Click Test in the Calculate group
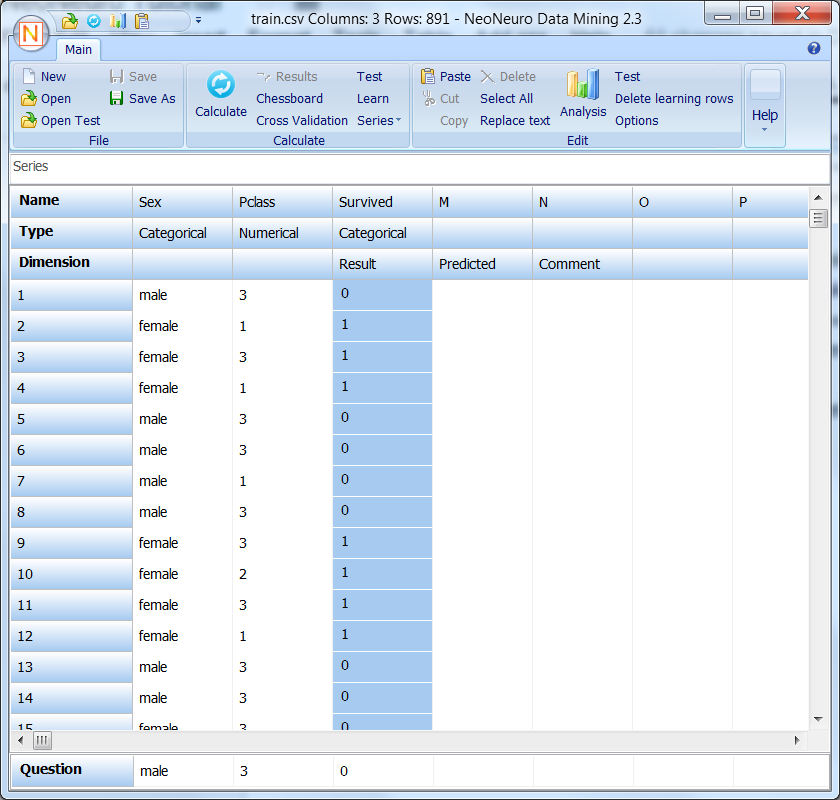Screen dimensions: 840x800 click(370, 77)
